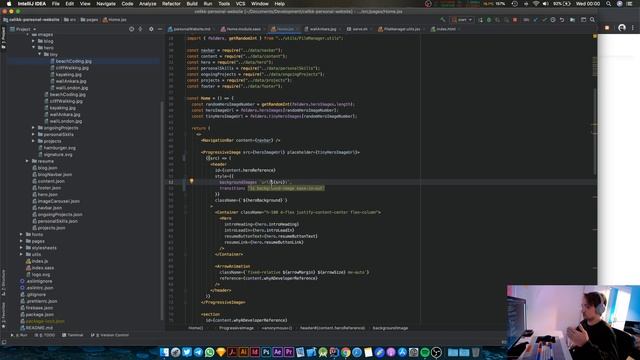Open the VCS menu

(240, 4)
